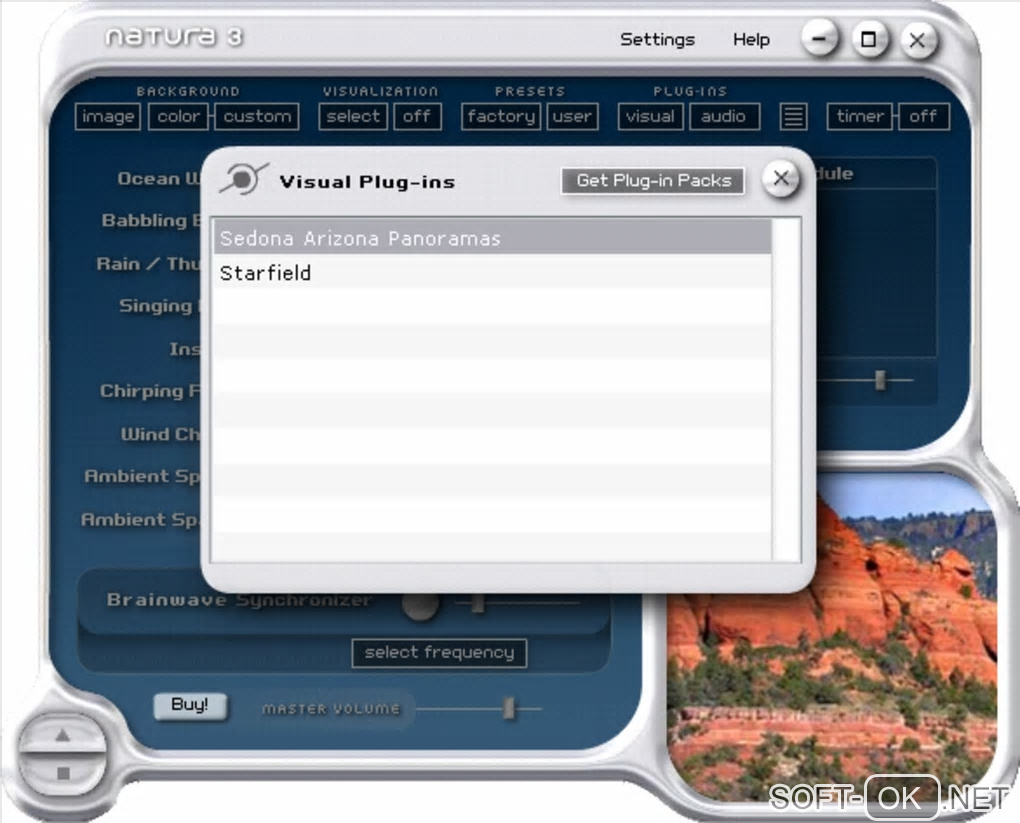Click the list icon beside audio

pyautogui.click(x=794, y=117)
